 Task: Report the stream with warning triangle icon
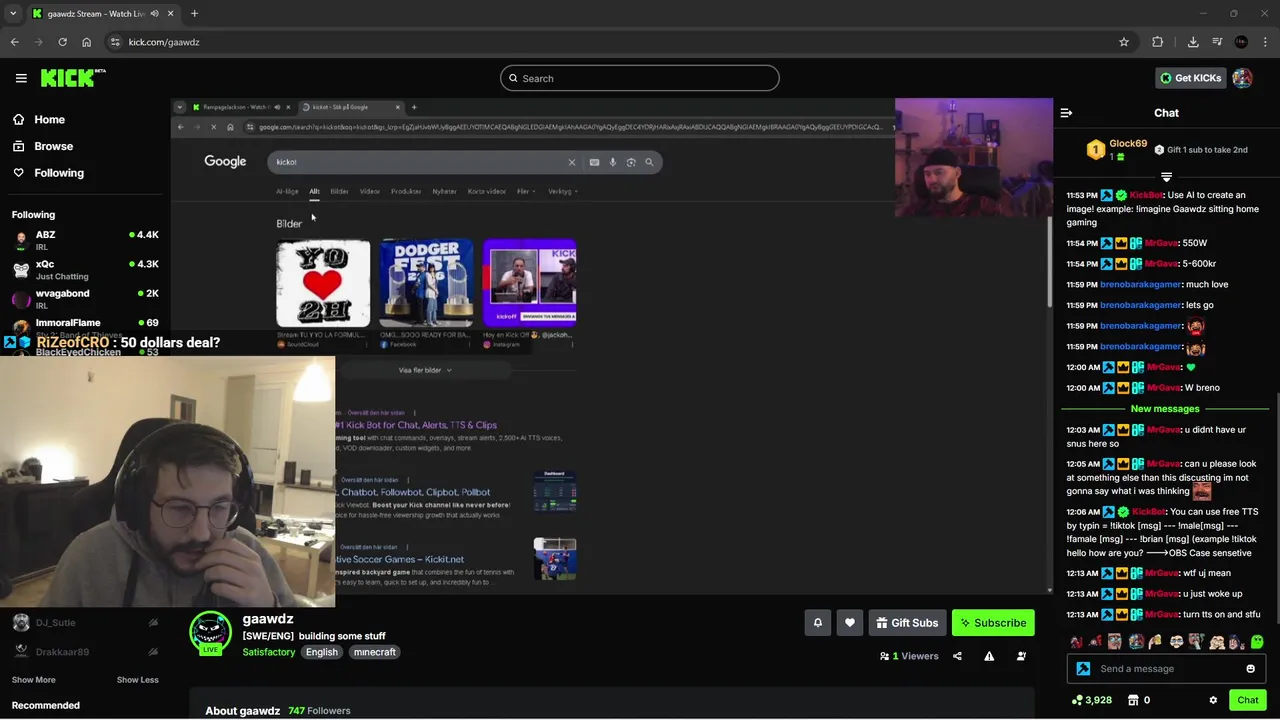[989, 656]
